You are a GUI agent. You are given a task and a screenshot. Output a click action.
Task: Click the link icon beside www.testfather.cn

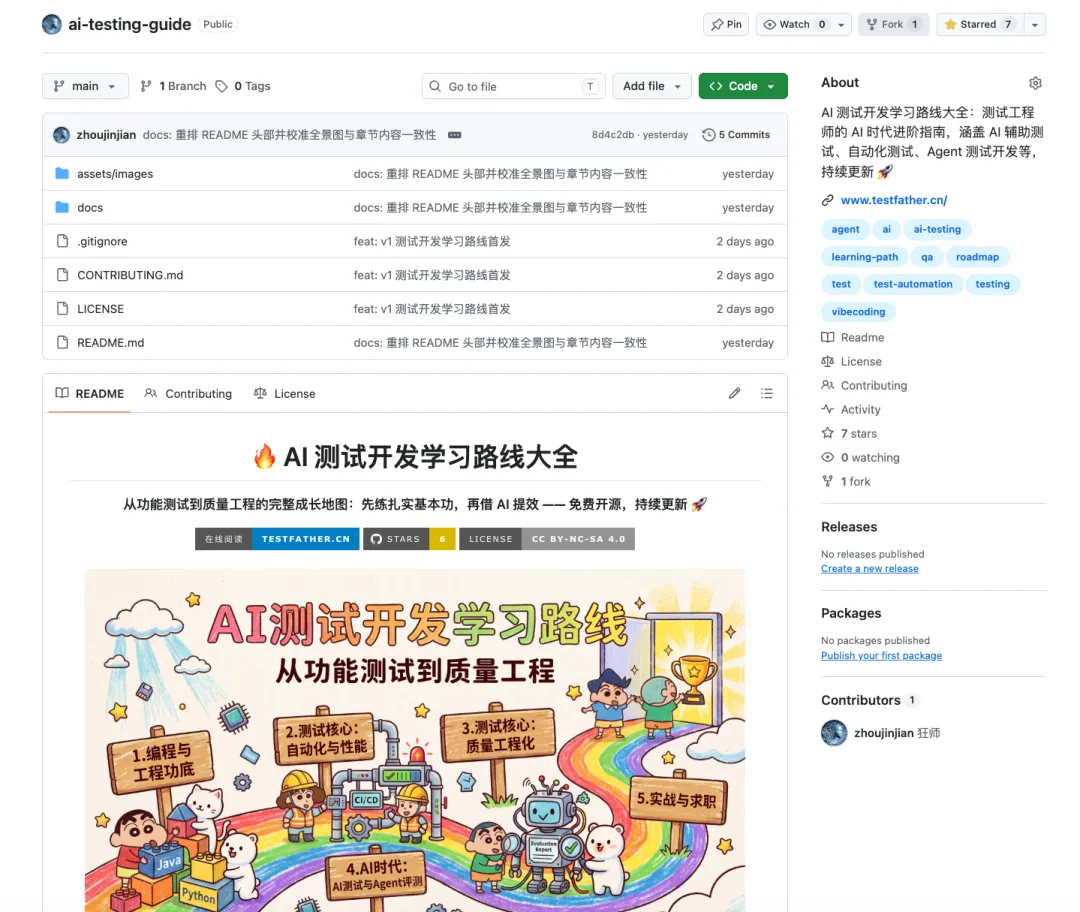(827, 200)
